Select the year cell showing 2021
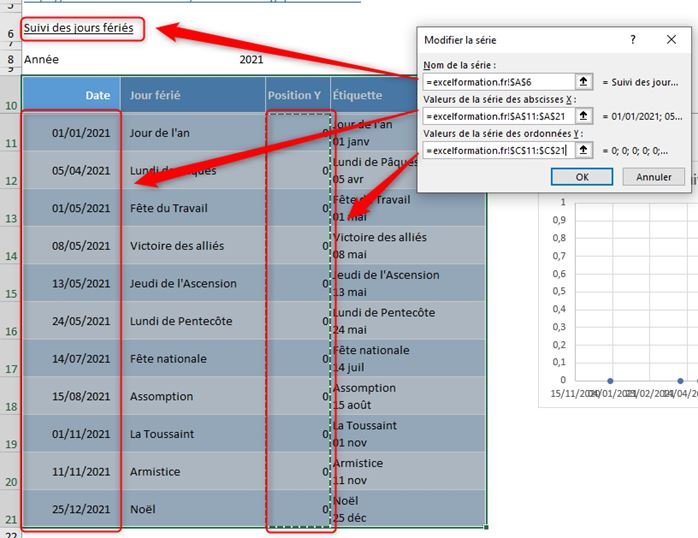698x538 pixels. [x=251, y=60]
